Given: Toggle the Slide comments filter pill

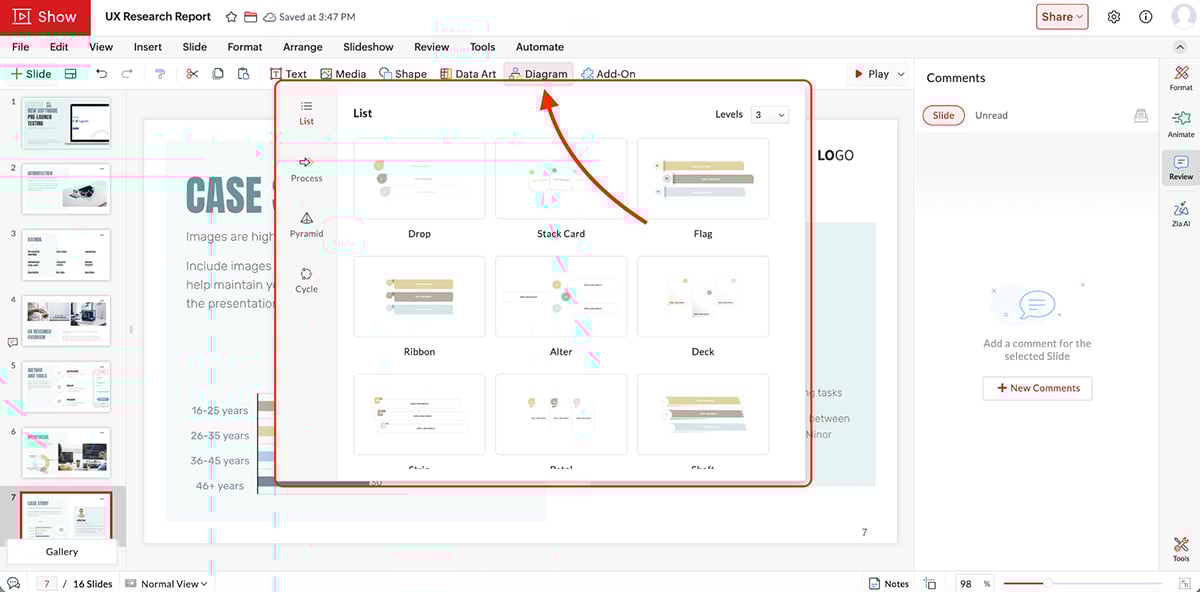Looking at the screenshot, I should (943, 115).
